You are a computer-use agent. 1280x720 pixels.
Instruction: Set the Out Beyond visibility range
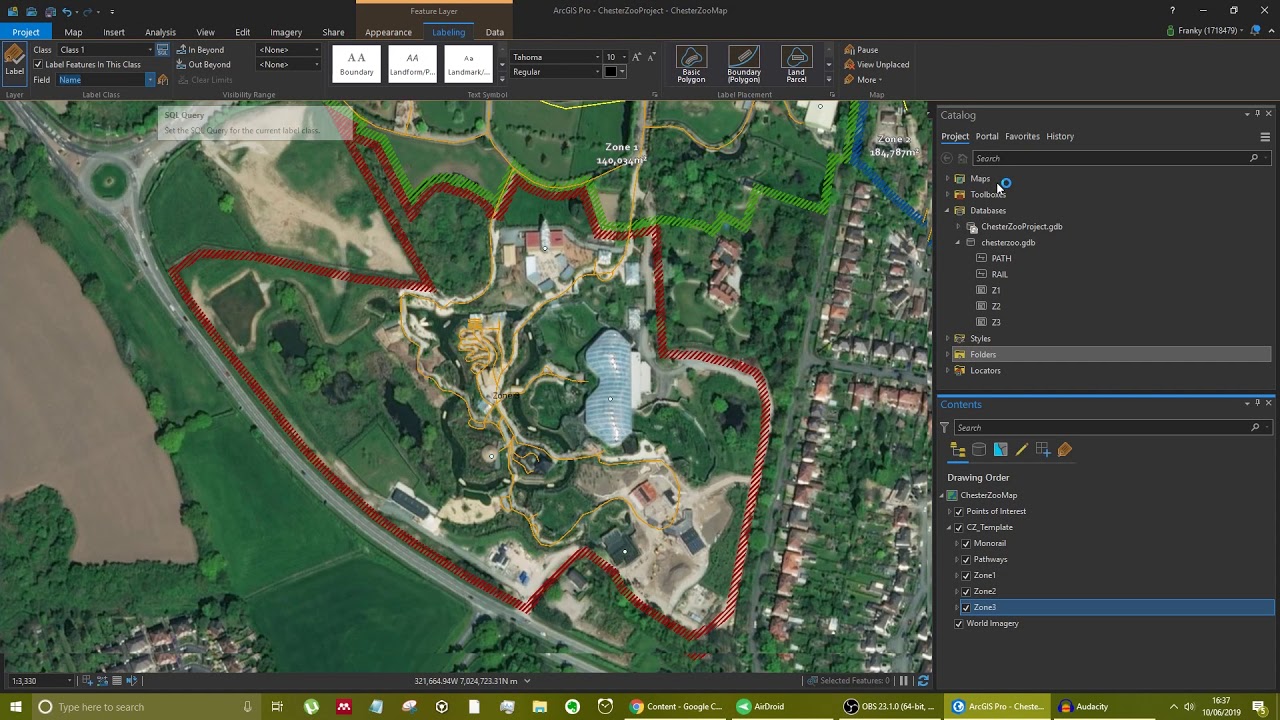[x=289, y=65]
